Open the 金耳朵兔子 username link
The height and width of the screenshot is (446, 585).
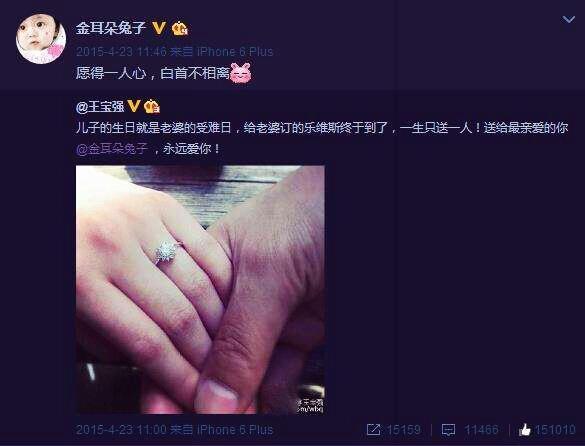tap(111, 28)
